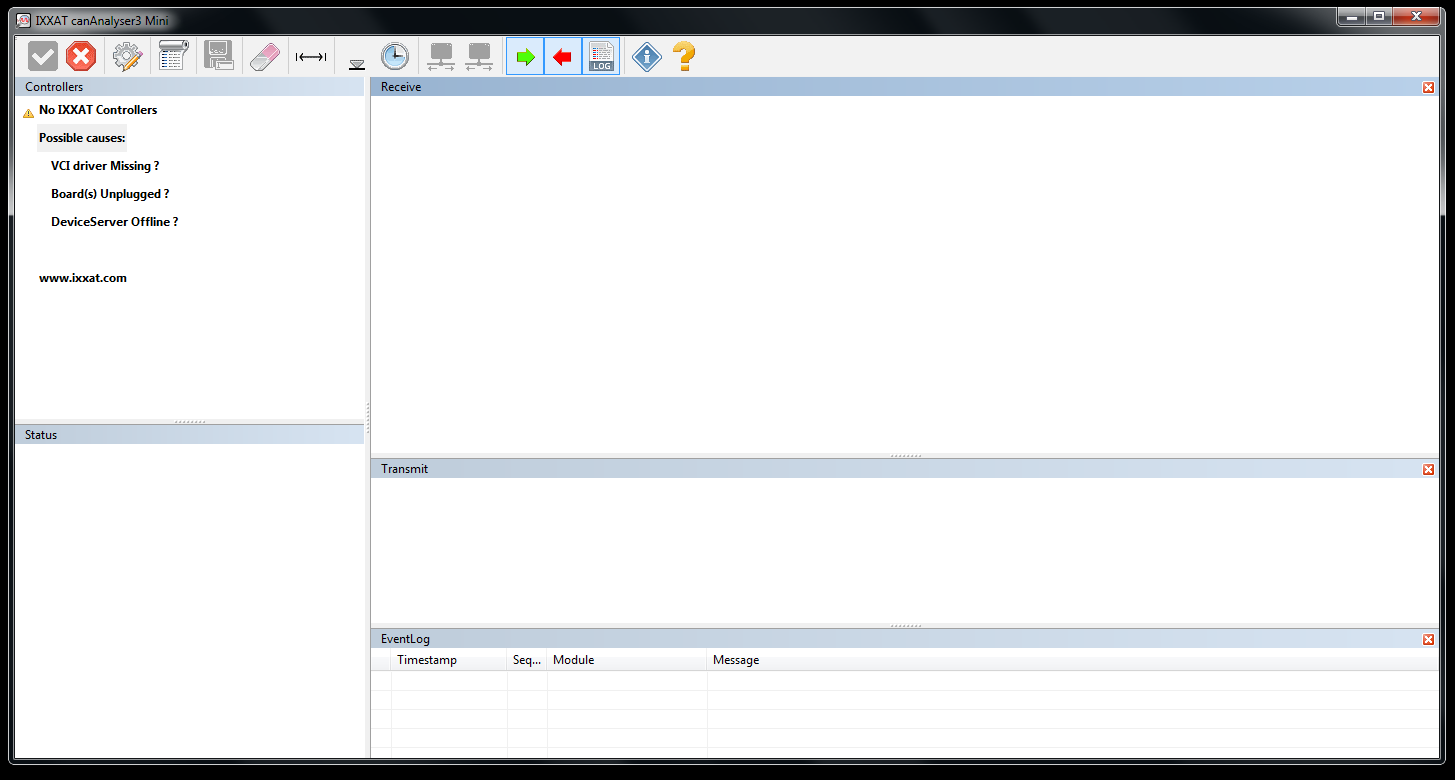Toggle the red left-arrow button
The image size is (1455, 780).
coord(563,57)
